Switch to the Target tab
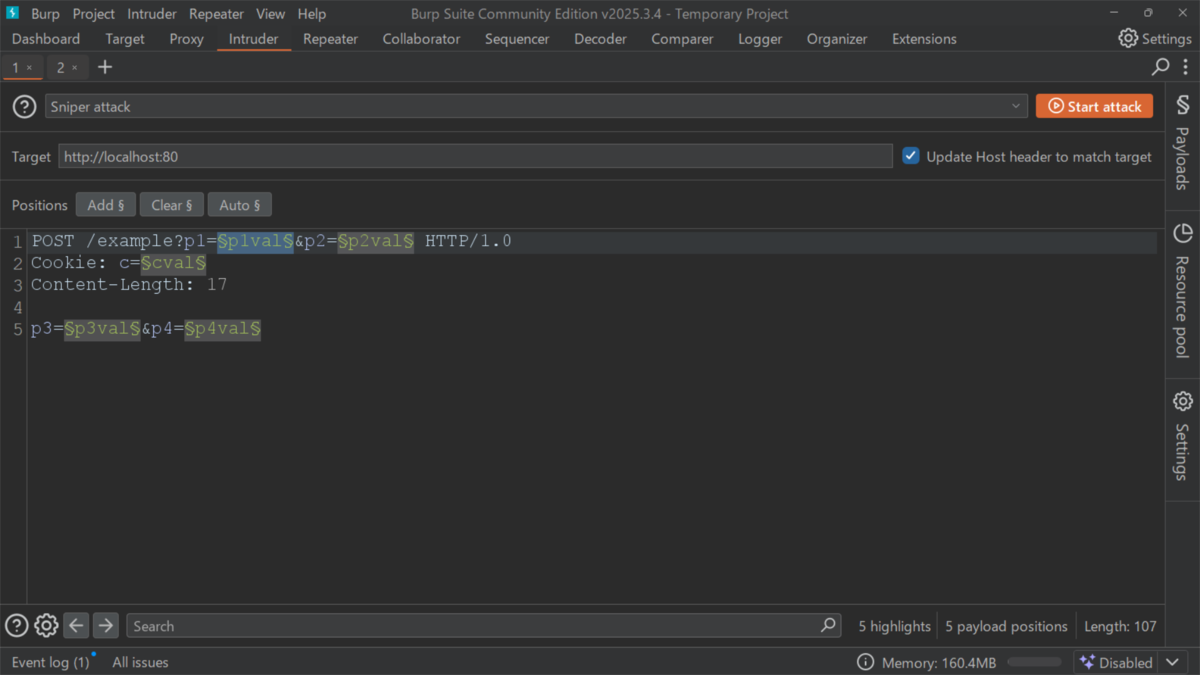 (125, 39)
